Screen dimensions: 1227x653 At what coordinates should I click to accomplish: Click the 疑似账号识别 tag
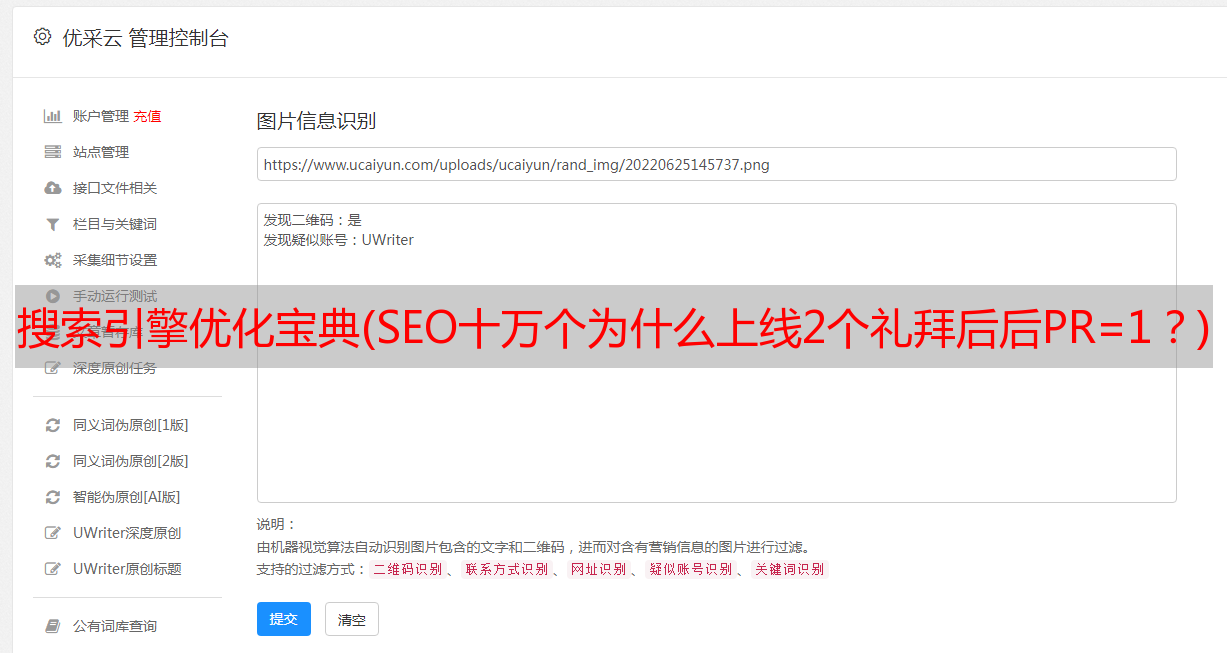690,569
